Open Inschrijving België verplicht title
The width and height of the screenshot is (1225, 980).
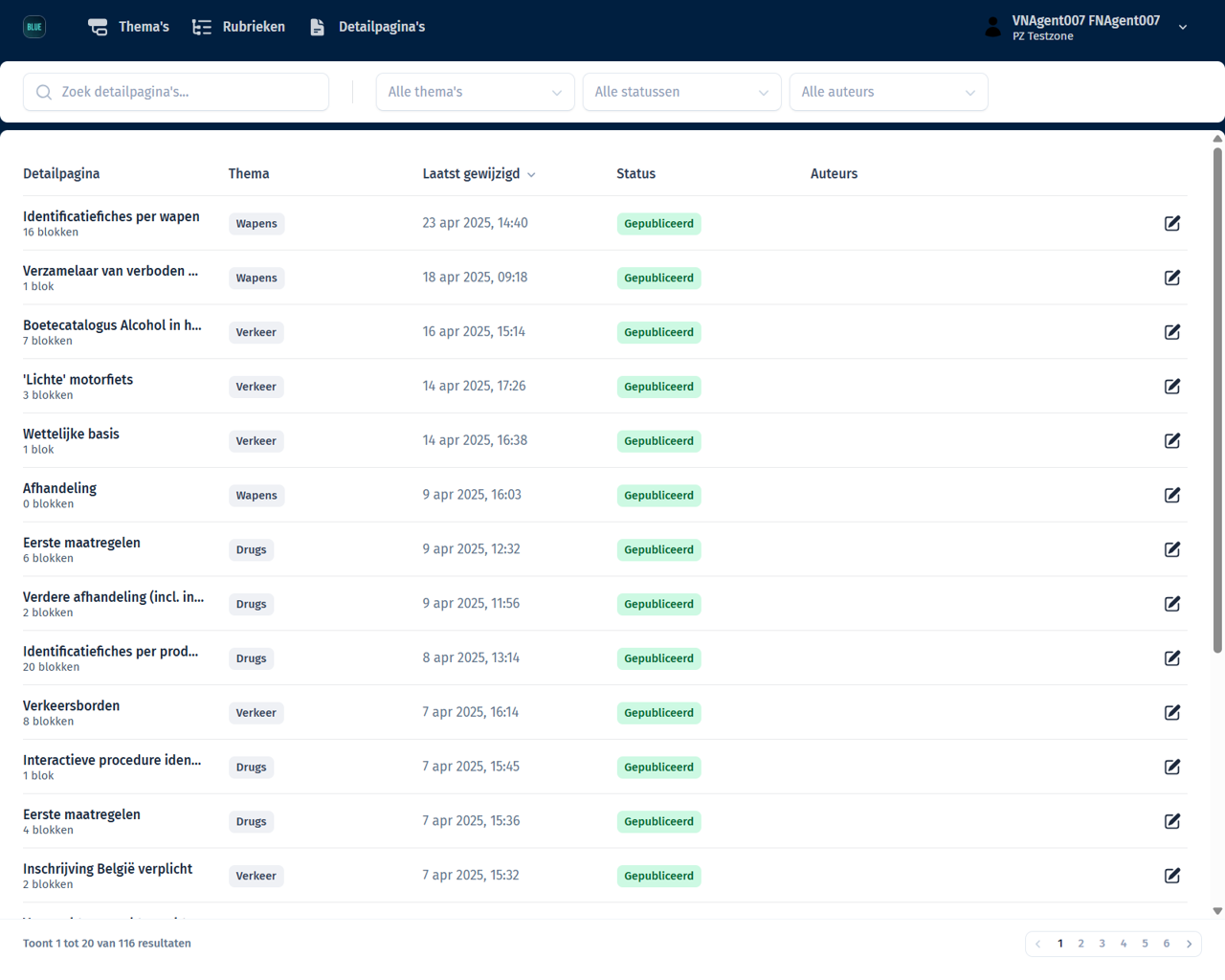click(108, 869)
